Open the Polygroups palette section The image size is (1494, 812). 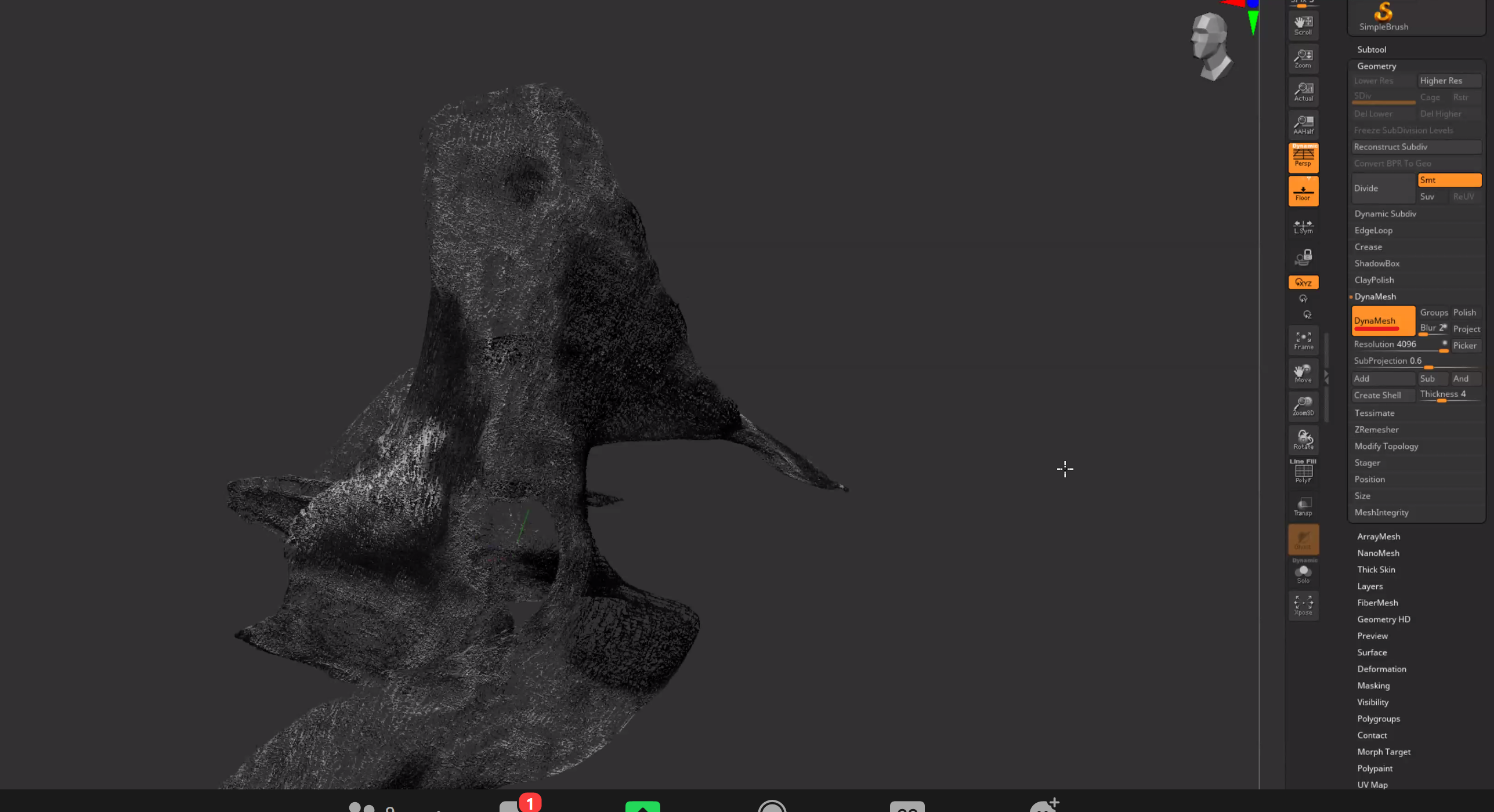click(x=1379, y=719)
